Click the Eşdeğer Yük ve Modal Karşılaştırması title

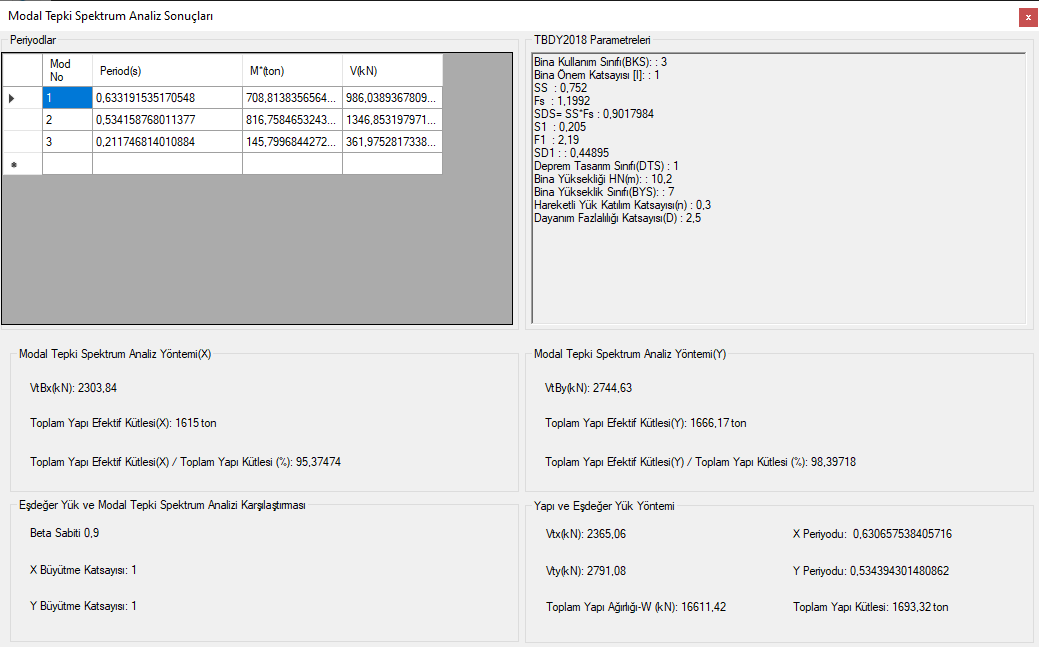[x=162, y=505]
